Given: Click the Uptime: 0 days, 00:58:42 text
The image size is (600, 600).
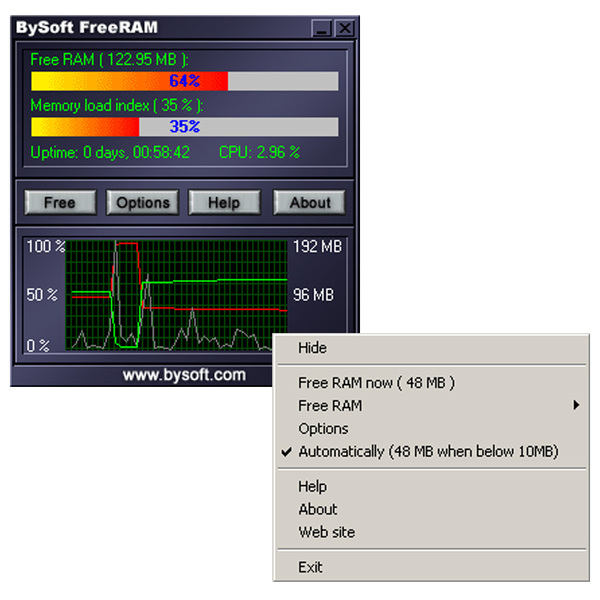Looking at the screenshot, I should point(110,152).
